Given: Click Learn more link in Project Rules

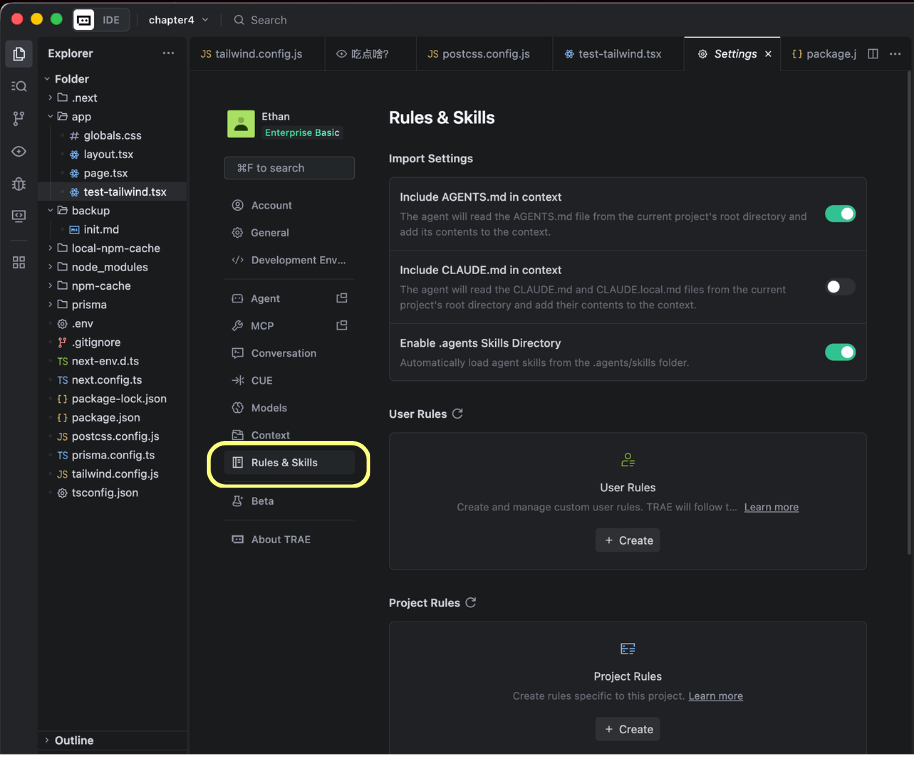Looking at the screenshot, I should pos(715,696).
